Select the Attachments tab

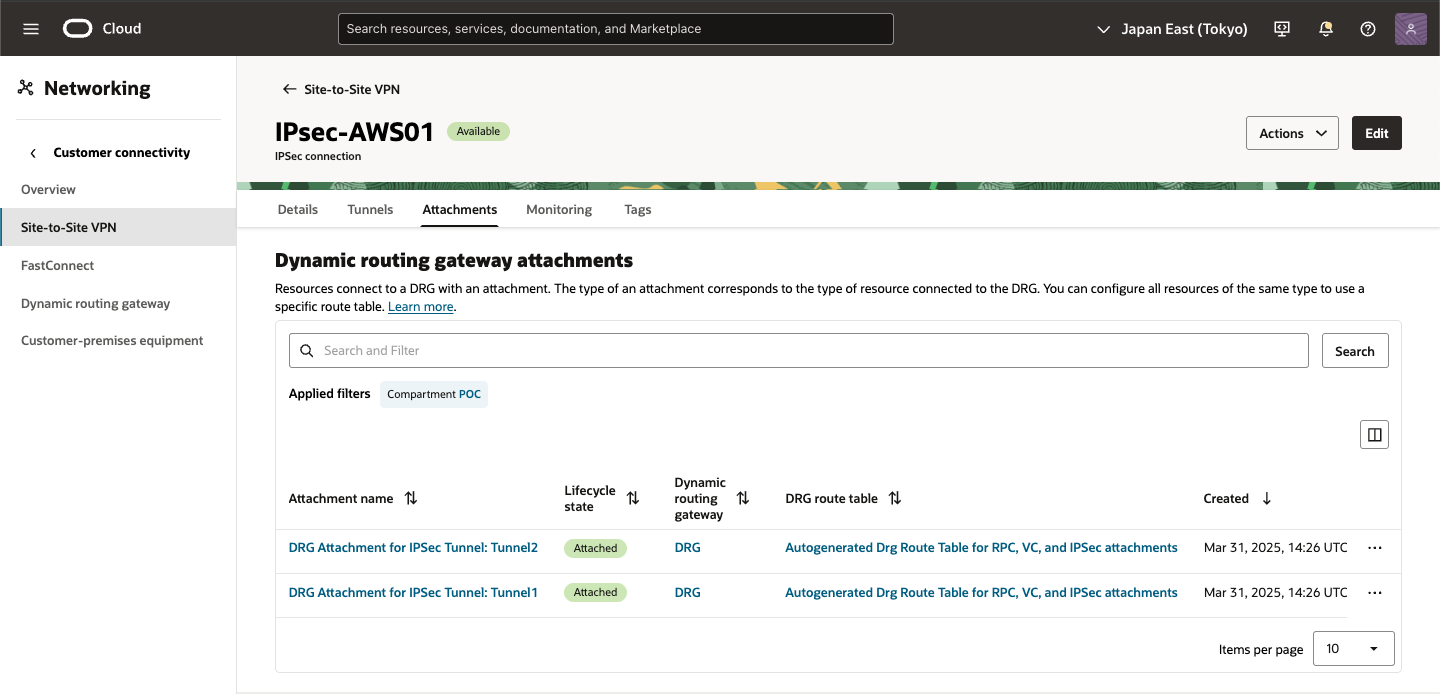pos(460,209)
